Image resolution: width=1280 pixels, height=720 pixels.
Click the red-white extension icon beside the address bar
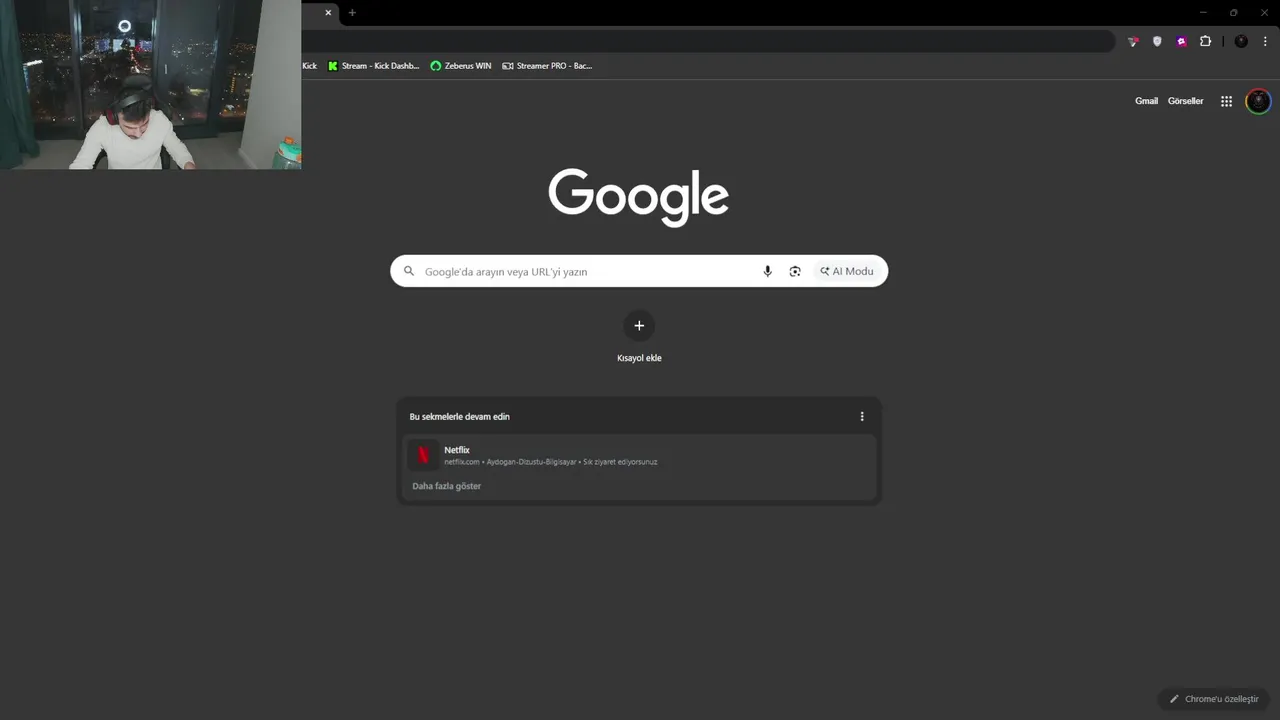coord(1133,41)
